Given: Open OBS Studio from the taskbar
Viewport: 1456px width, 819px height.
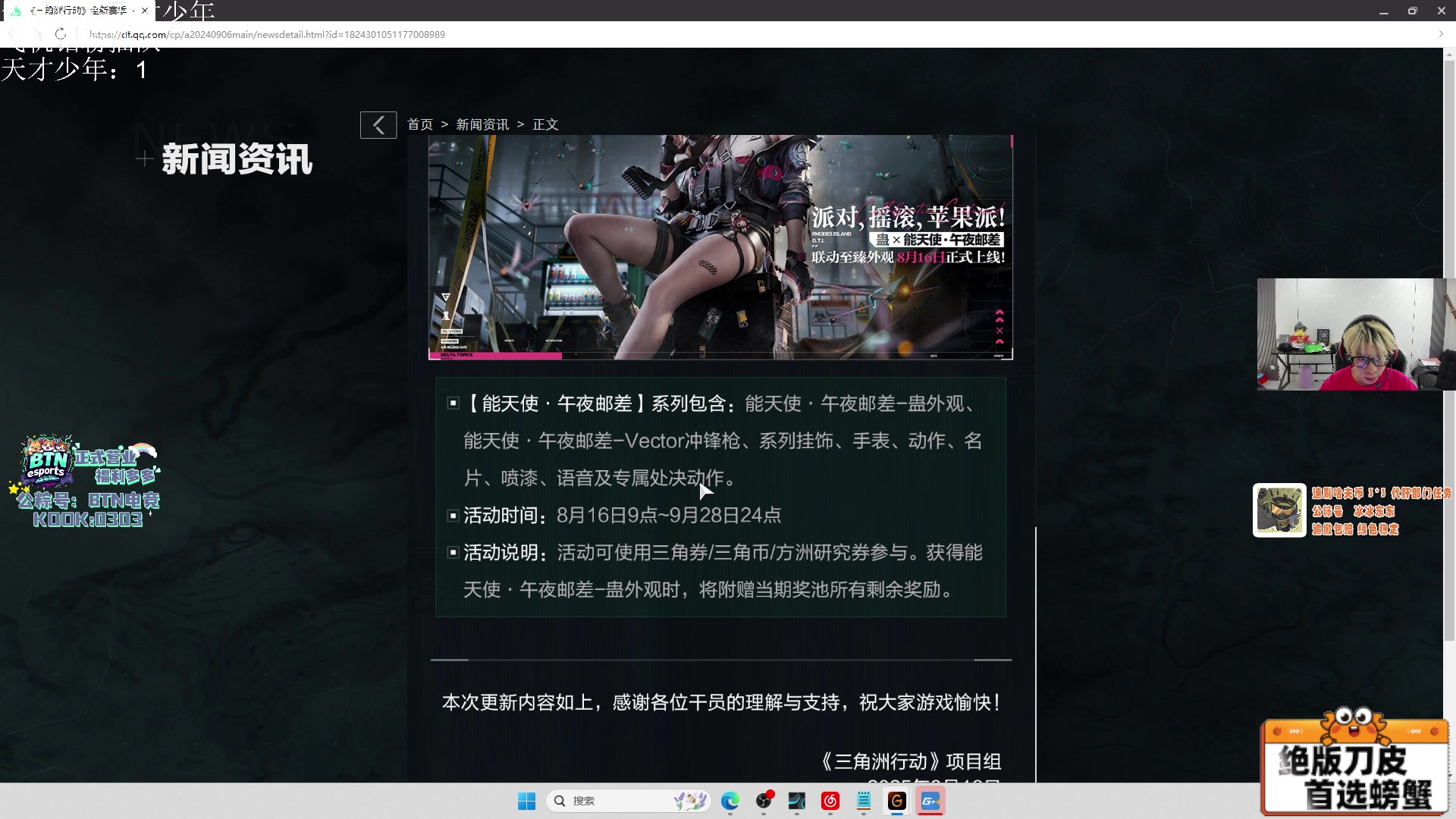Looking at the screenshot, I should pyautogui.click(x=764, y=801).
